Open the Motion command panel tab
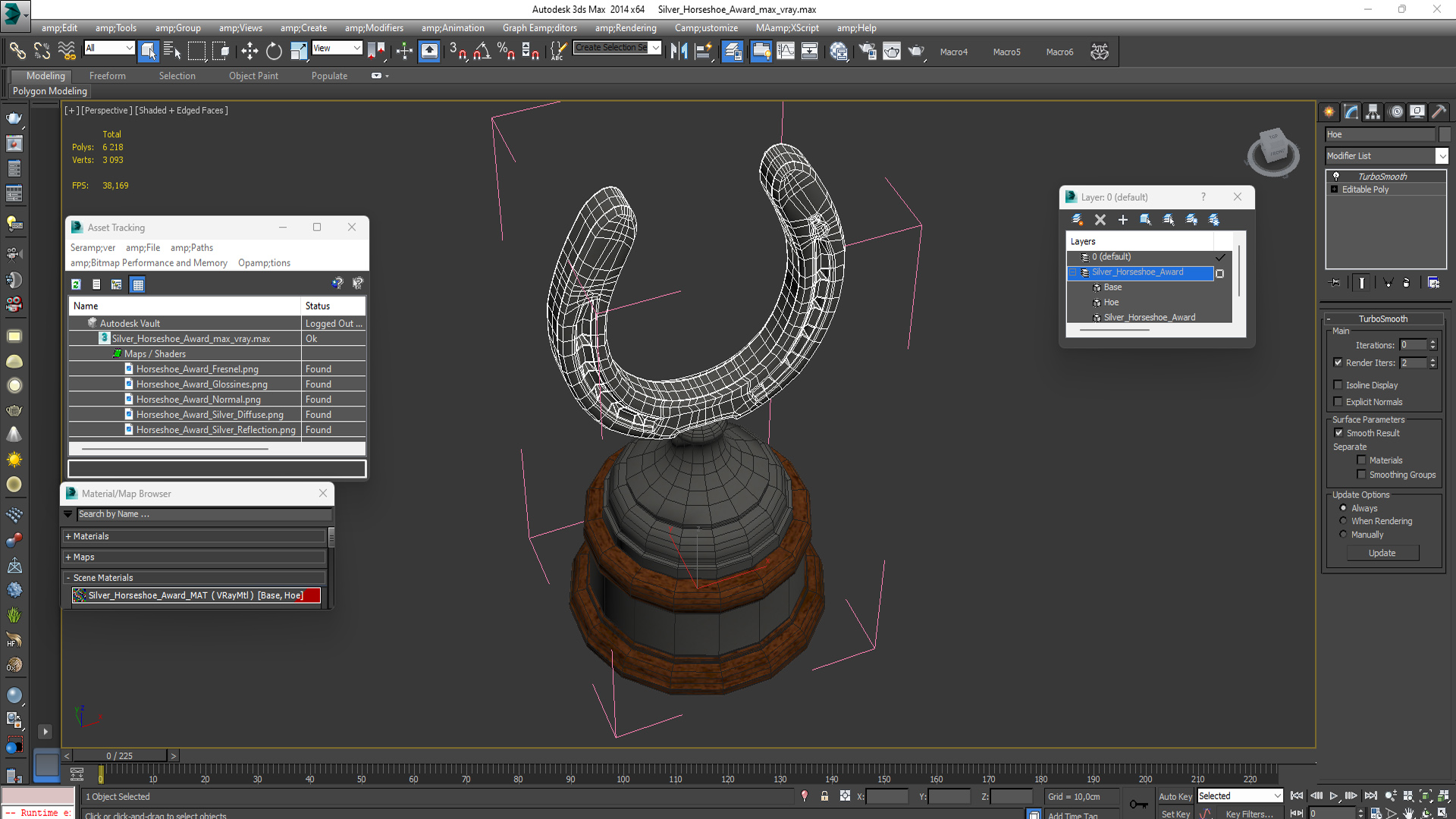The height and width of the screenshot is (819, 1456). click(x=1395, y=112)
